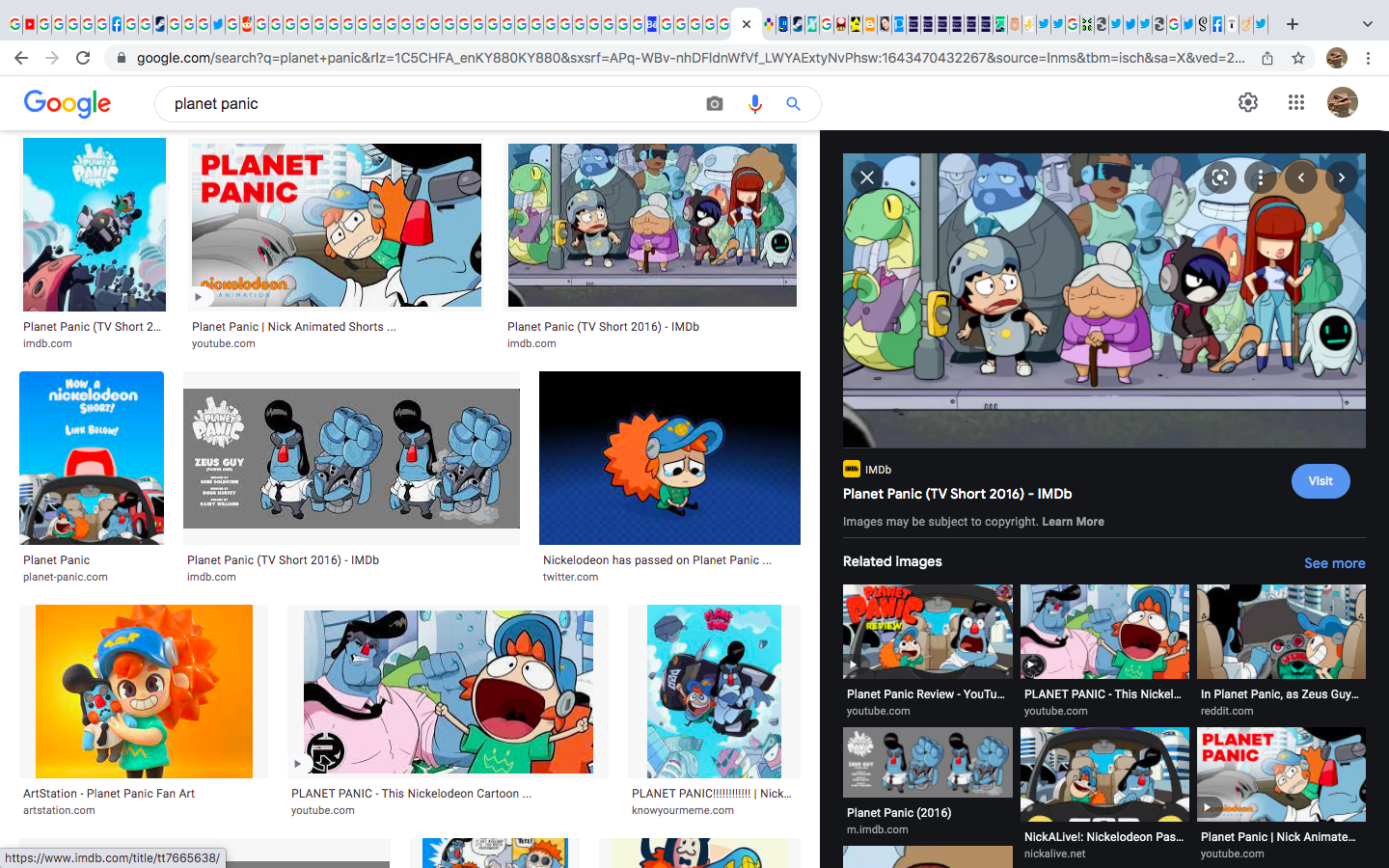Show previous image in preview
The height and width of the screenshot is (868, 1389).
pos(1301,177)
